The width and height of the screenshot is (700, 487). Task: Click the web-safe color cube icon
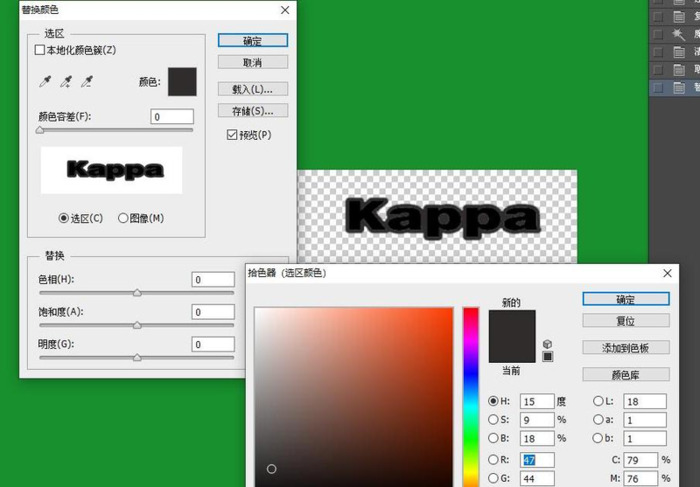[548, 343]
